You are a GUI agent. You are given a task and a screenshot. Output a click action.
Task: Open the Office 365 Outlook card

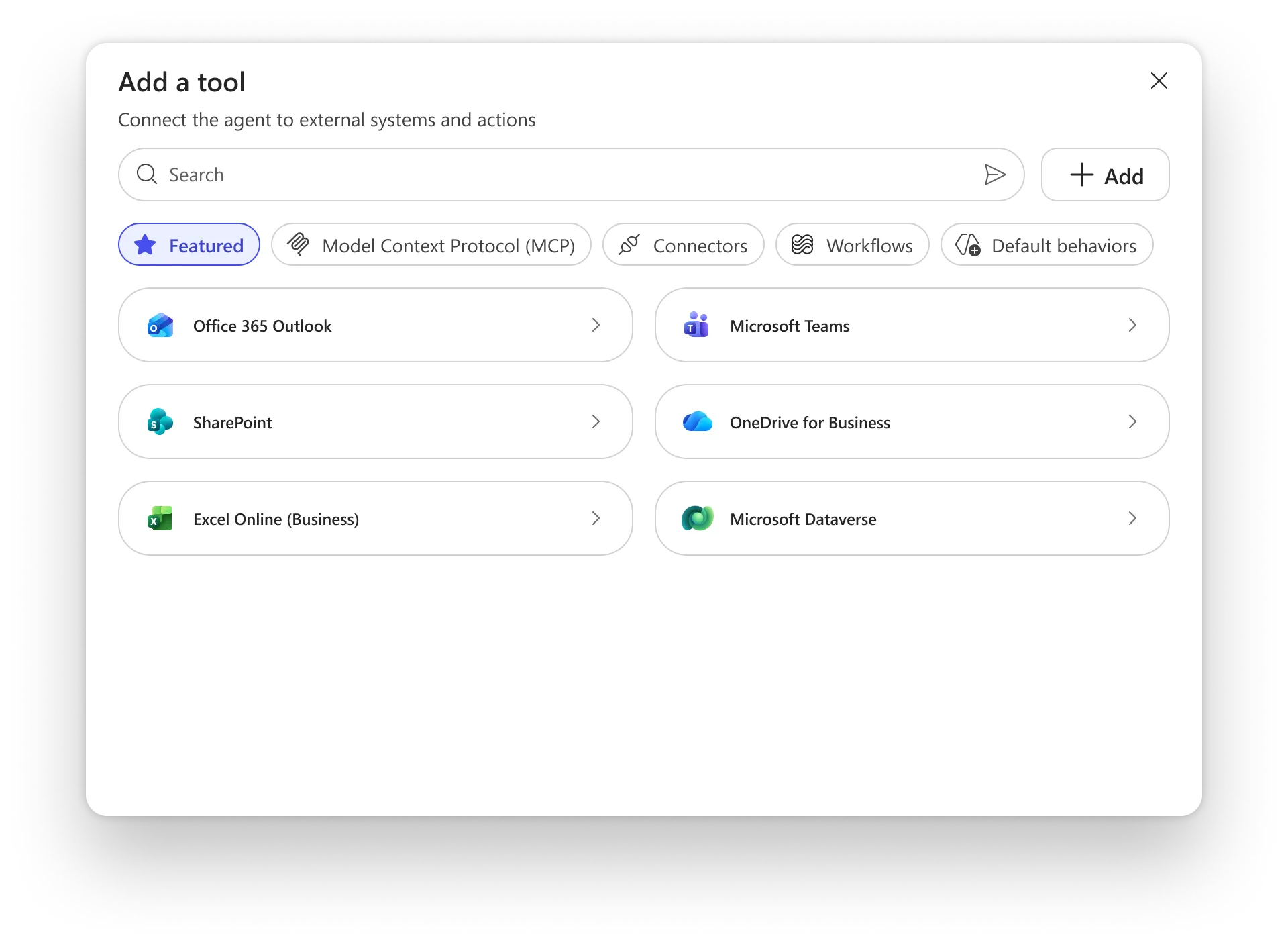click(x=376, y=325)
